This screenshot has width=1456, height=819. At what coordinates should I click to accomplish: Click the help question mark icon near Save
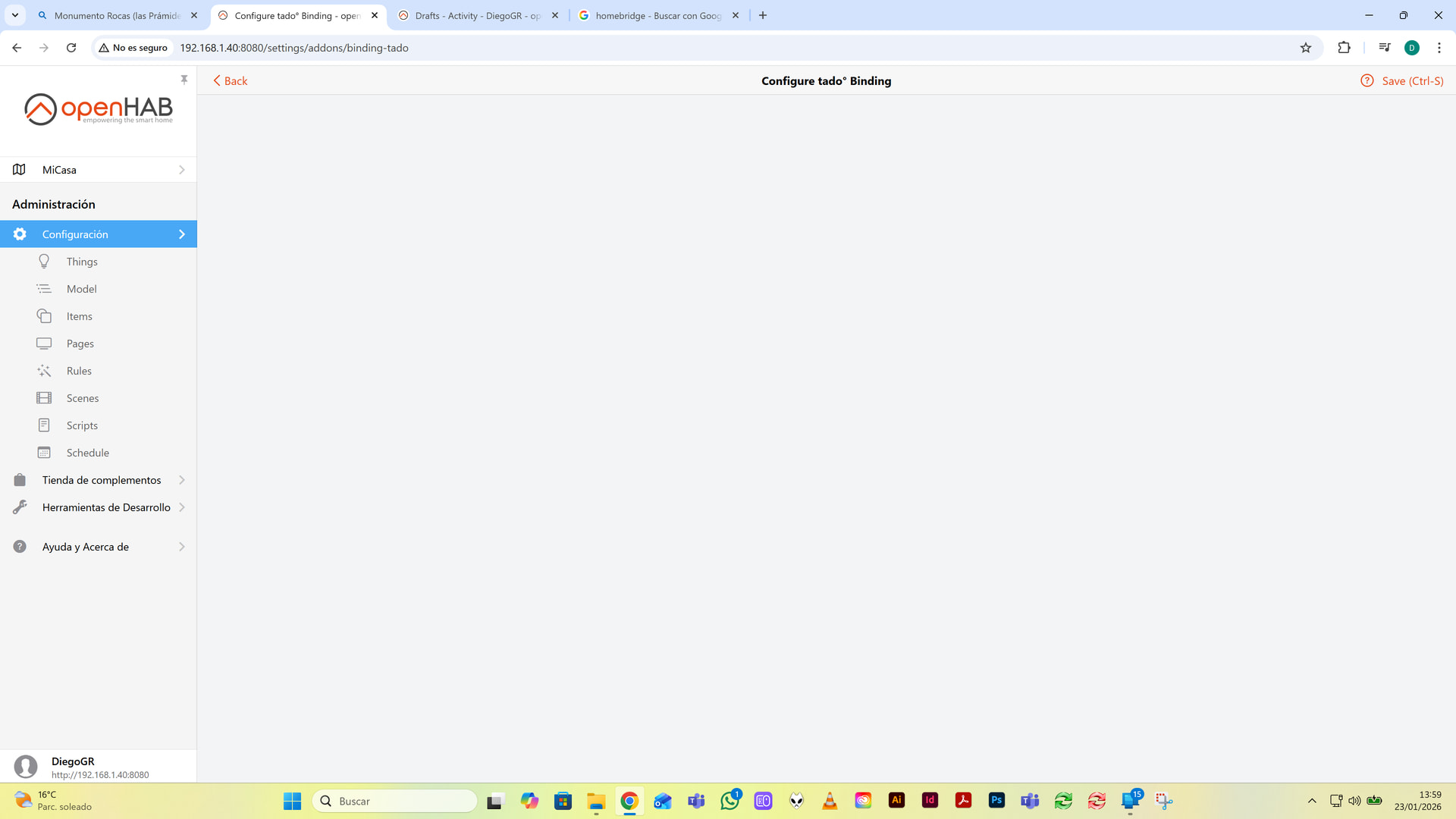[x=1367, y=81]
